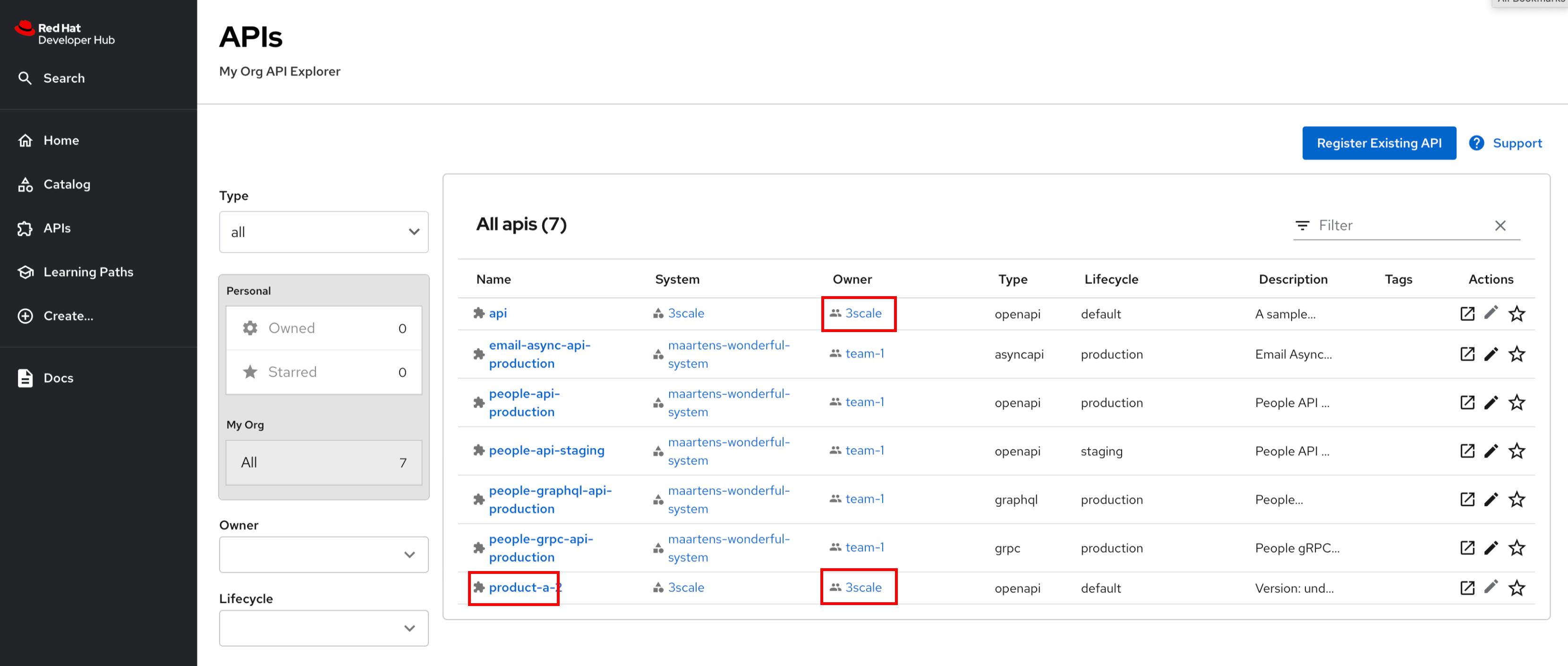Go to Catalog in the sidebar
The height and width of the screenshot is (666, 1568).
(x=66, y=185)
